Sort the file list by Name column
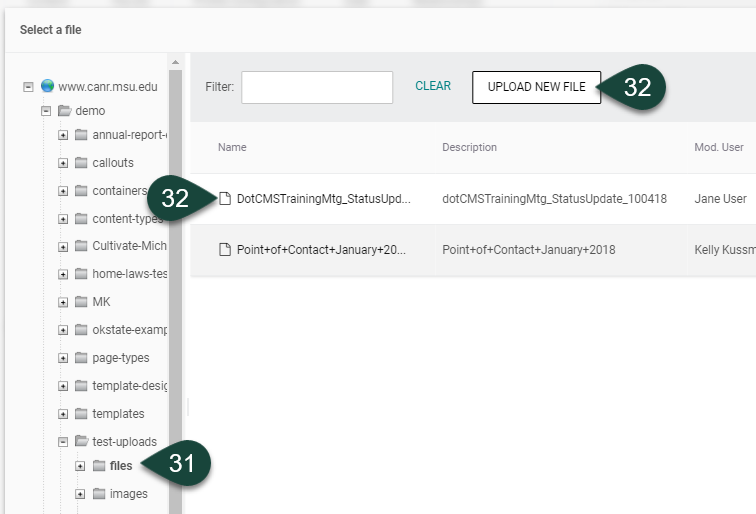The width and height of the screenshot is (756, 514). pos(232,147)
